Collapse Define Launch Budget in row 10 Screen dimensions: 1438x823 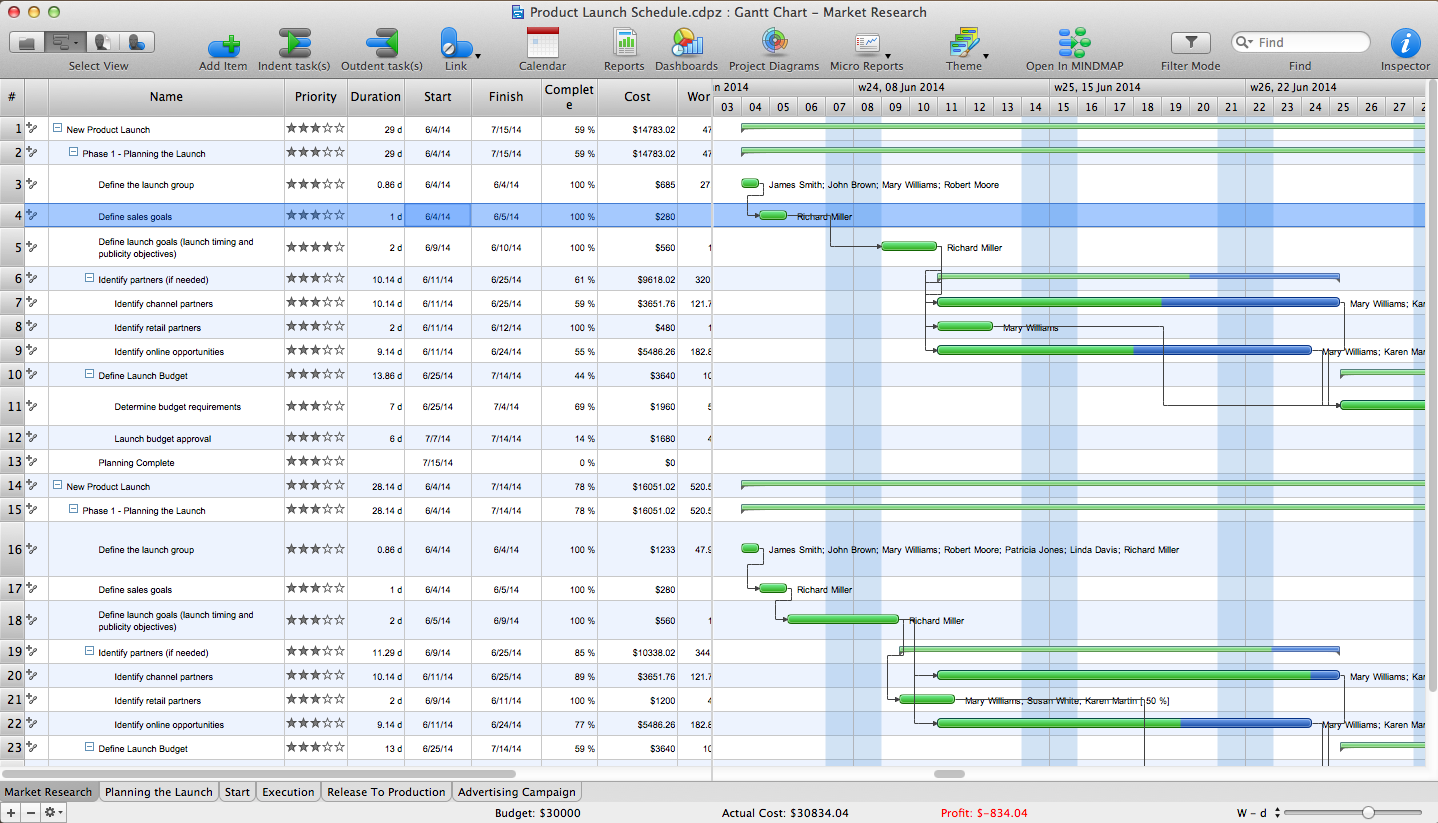coord(89,375)
